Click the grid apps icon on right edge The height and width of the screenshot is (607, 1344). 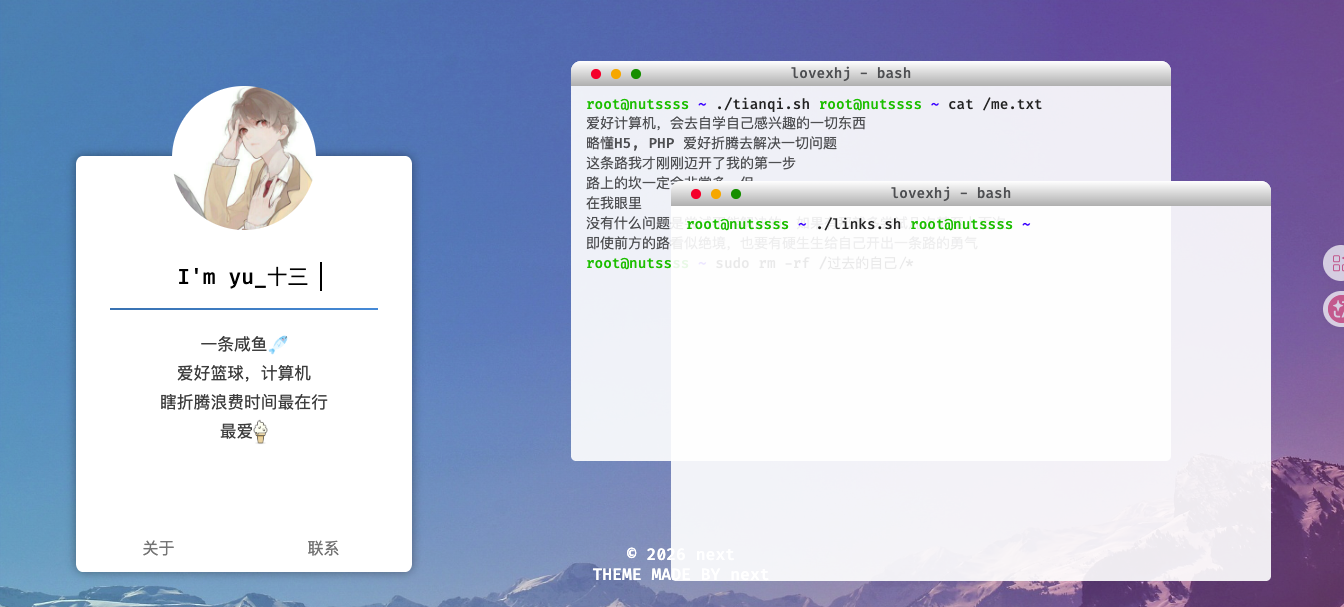pyautogui.click(x=1334, y=264)
